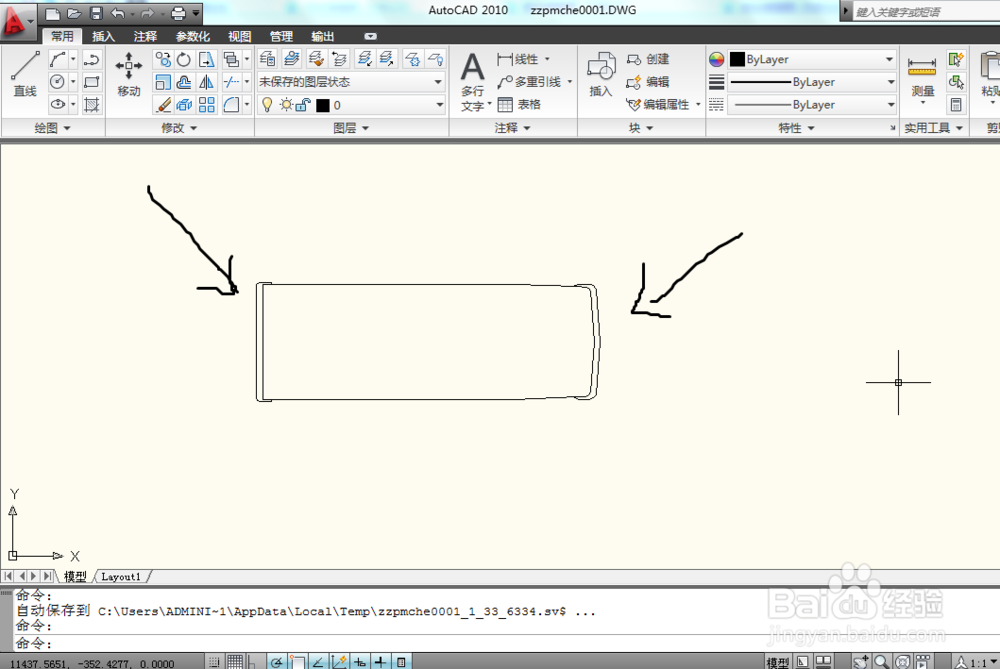Open the ByLayer linetype dropdown
This screenshot has height=669, width=1000.
pyautogui.click(x=812, y=105)
